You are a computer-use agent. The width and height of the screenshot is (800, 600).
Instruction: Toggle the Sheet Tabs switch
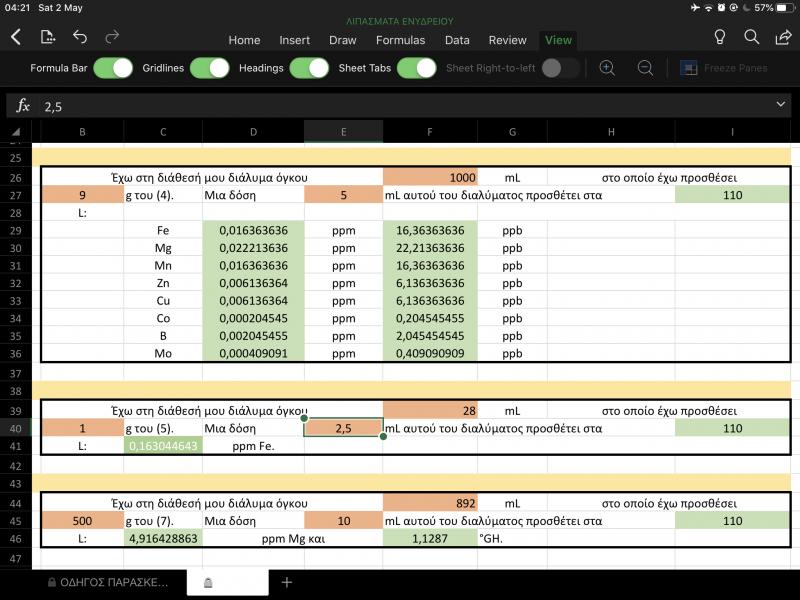[415, 68]
